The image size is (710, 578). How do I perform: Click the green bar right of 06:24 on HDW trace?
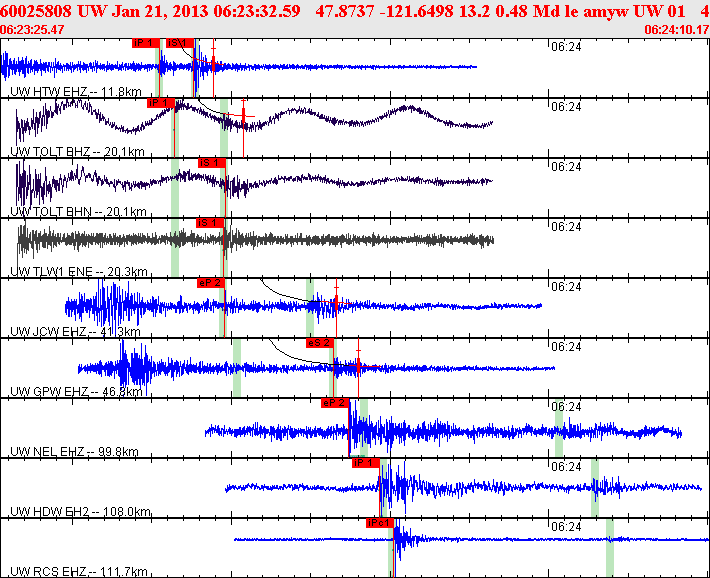click(595, 488)
